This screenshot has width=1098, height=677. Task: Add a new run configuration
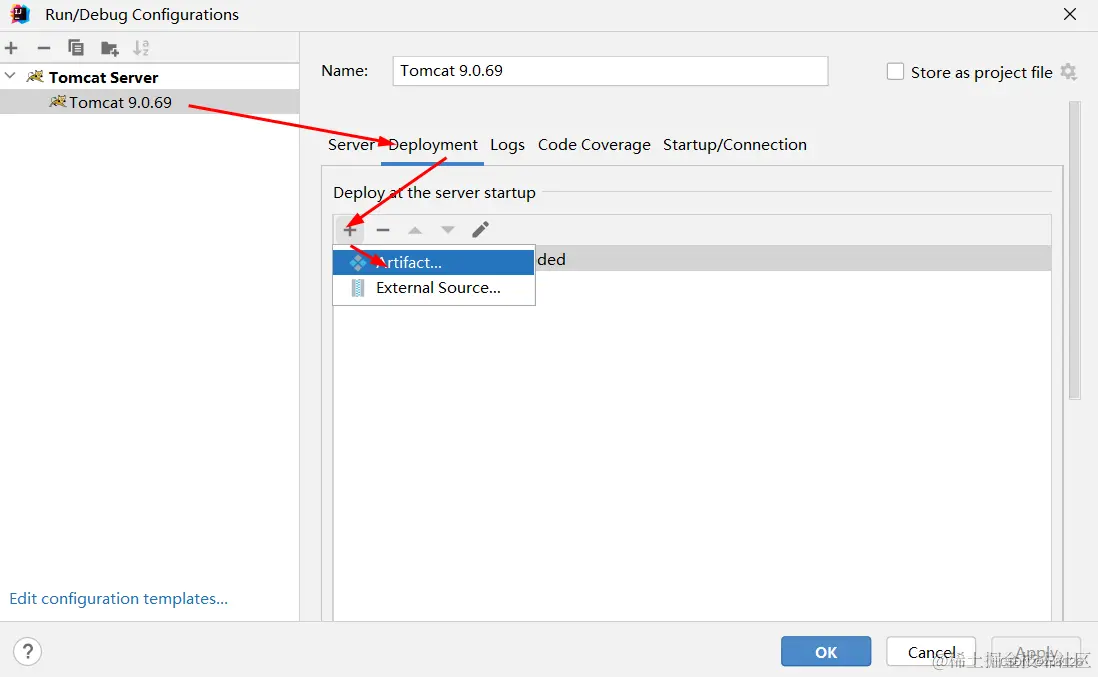(11, 48)
